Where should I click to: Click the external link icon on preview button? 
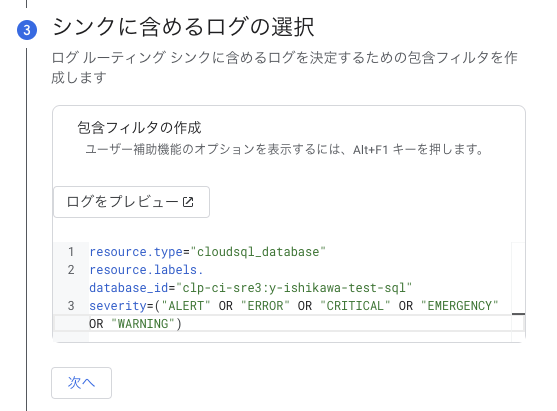(x=188, y=202)
